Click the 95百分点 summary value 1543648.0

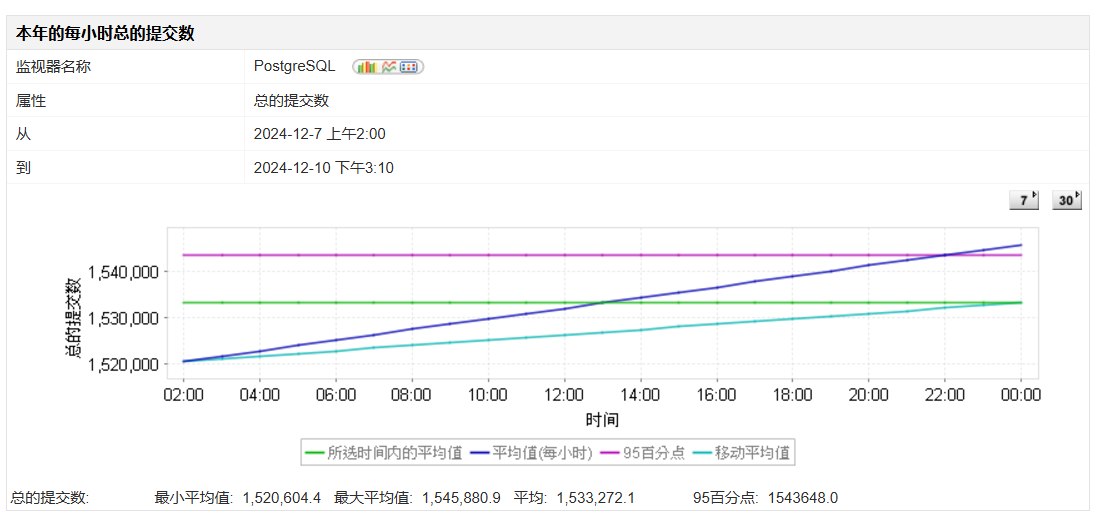[801, 498]
